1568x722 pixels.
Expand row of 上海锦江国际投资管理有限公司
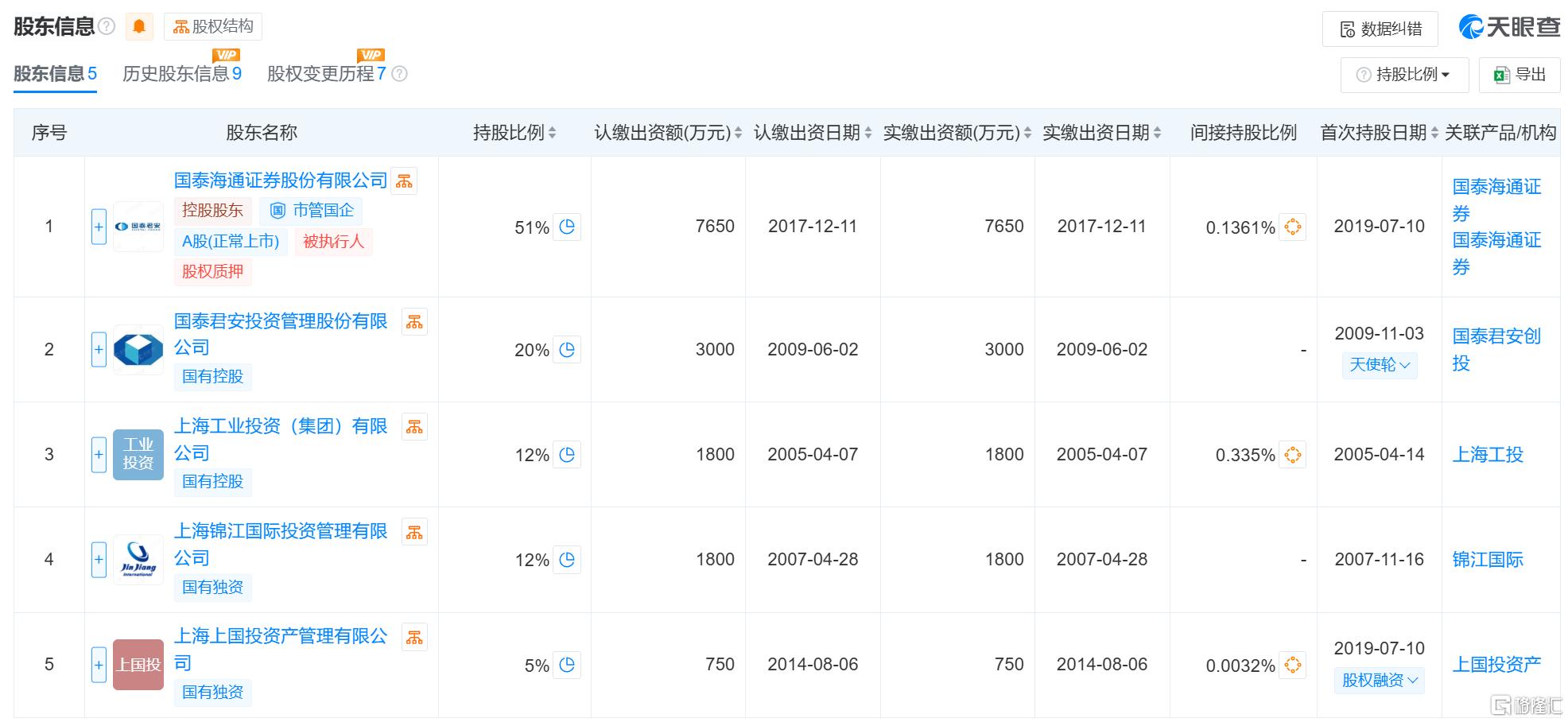pos(99,560)
